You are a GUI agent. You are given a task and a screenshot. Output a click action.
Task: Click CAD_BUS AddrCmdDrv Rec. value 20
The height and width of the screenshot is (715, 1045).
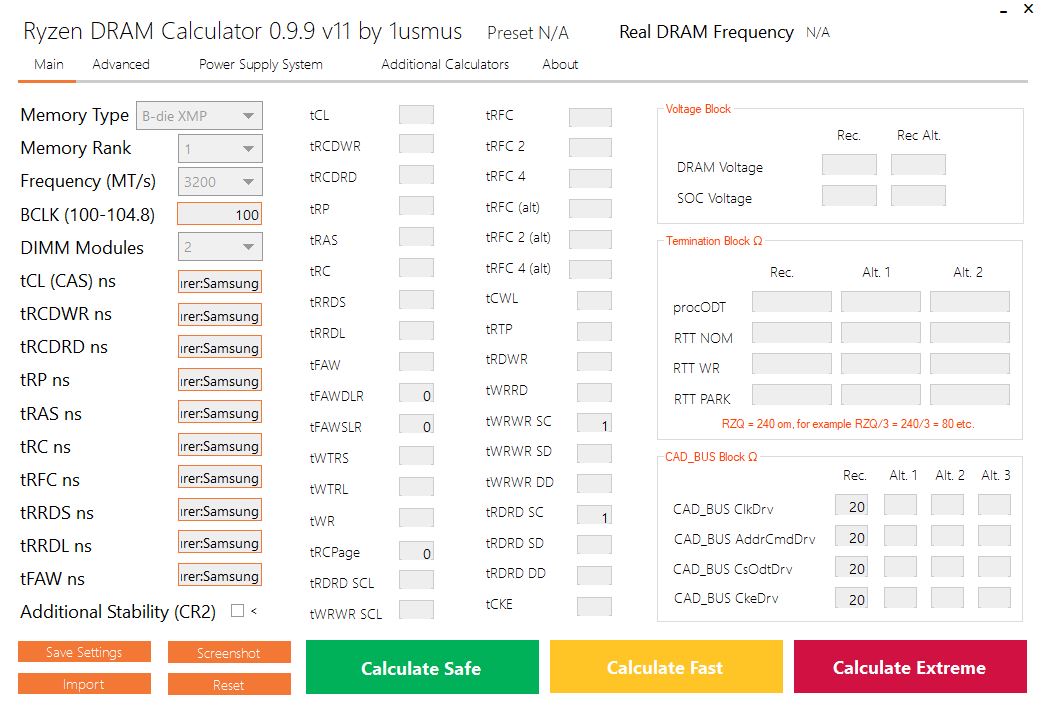[851, 536]
